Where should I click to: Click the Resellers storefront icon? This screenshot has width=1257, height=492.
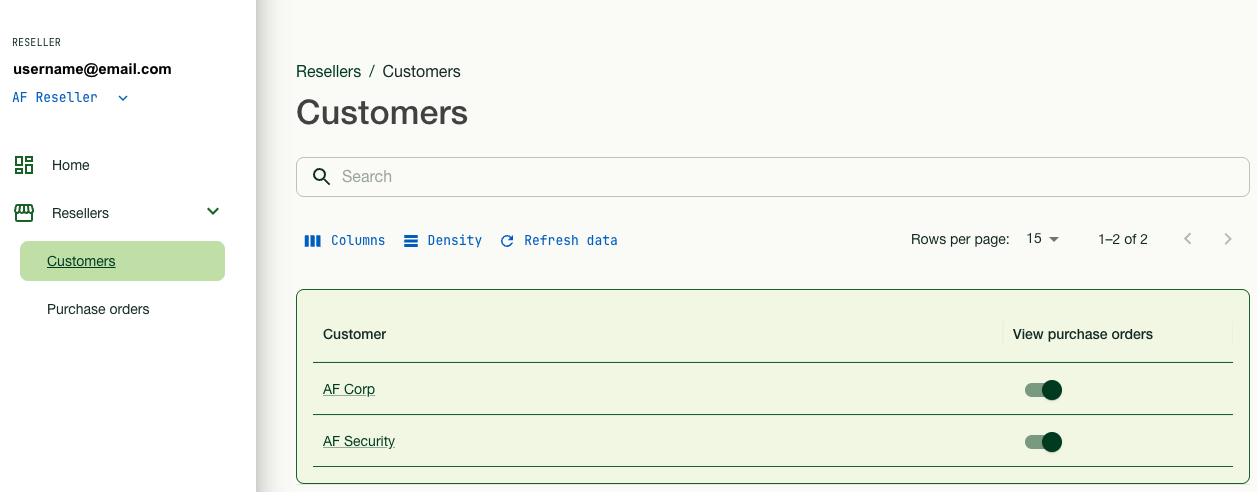tap(24, 213)
